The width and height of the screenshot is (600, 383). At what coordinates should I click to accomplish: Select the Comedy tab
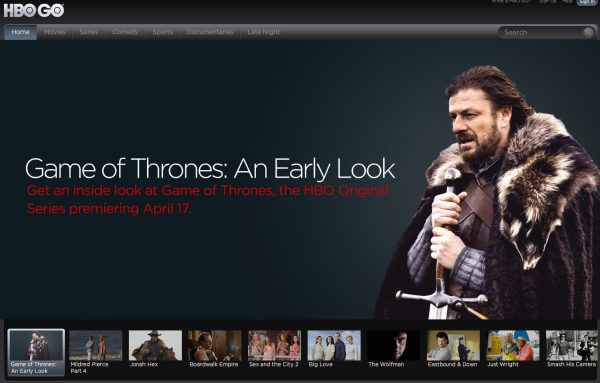(125, 32)
